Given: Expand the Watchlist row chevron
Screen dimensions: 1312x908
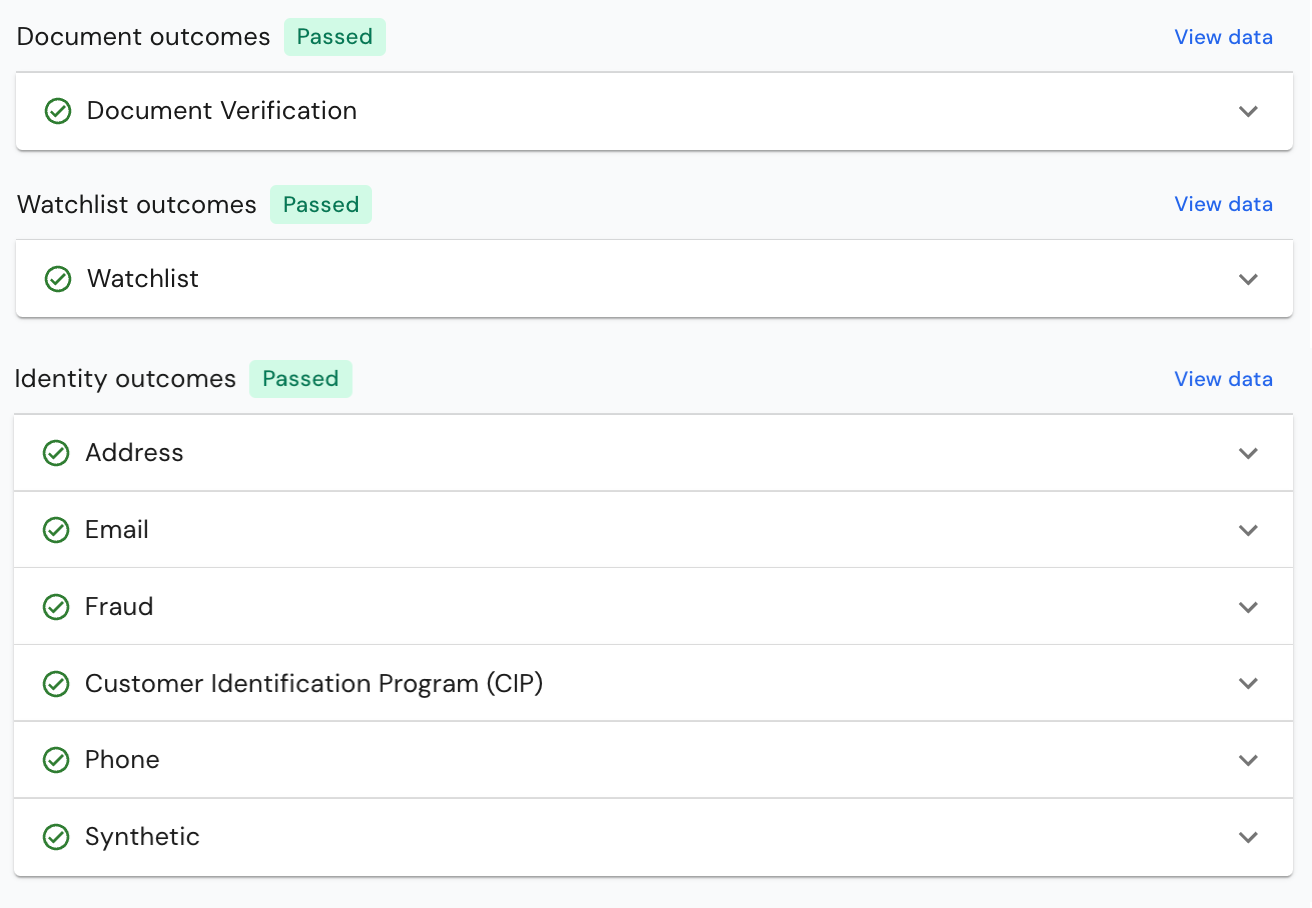Looking at the screenshot, I should [1248, 279].
